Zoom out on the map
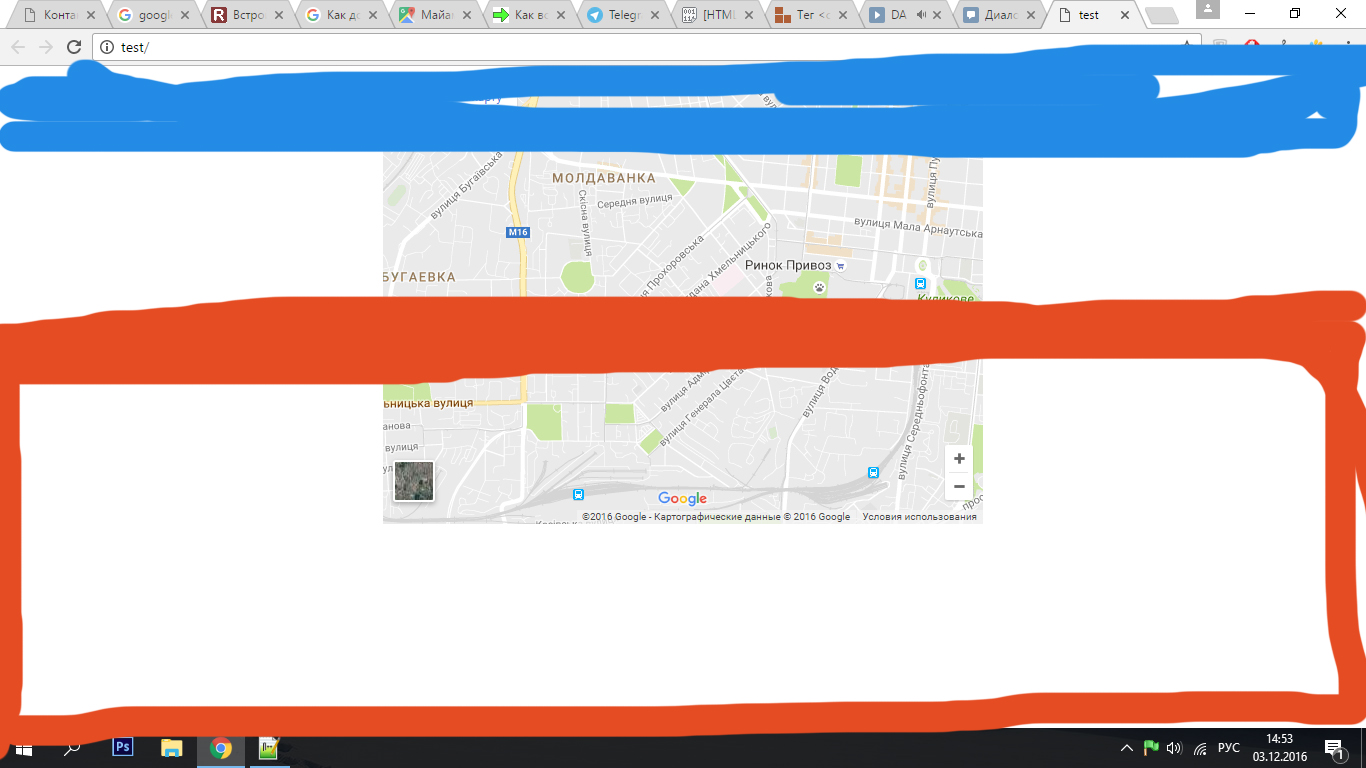 coord(959,486)
